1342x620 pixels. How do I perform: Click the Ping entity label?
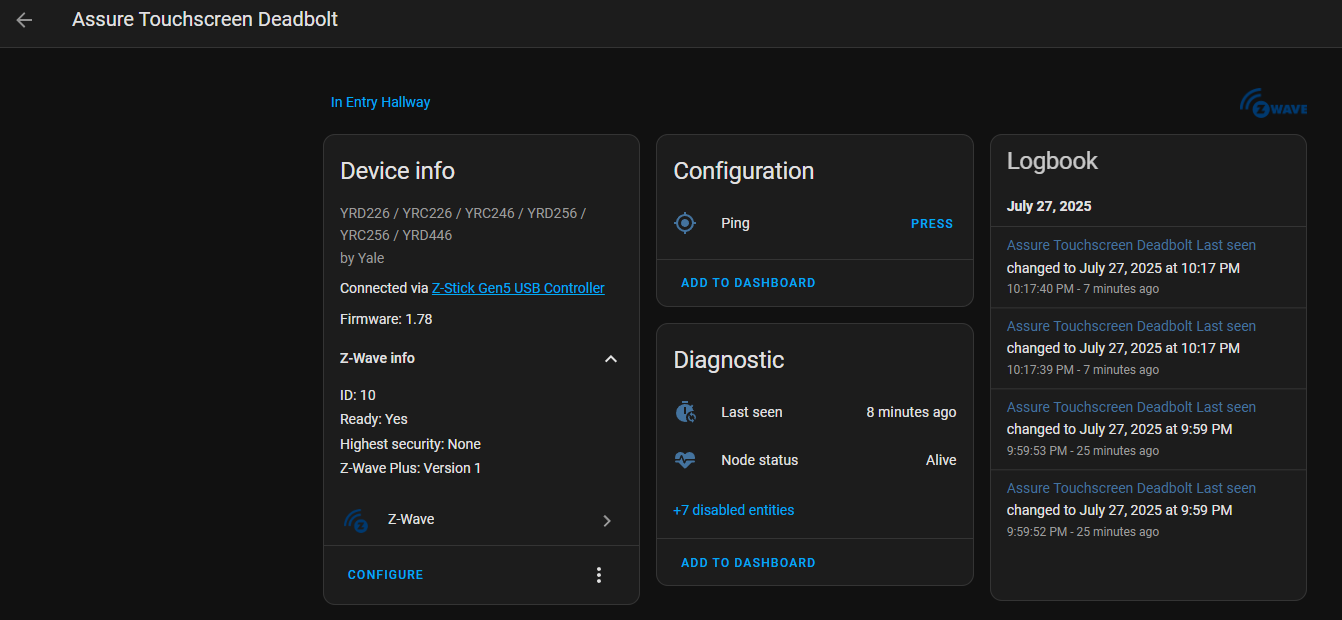(x=735, y=223)
